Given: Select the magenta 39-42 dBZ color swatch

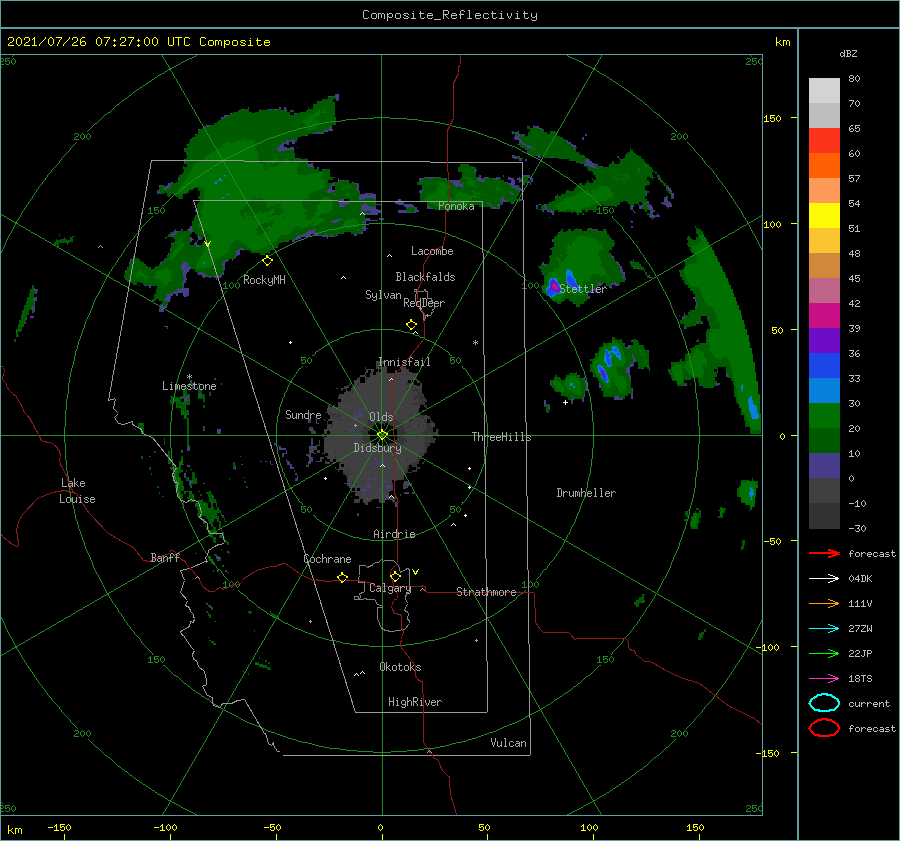Looking at the screenshot, I should (824, 315).
